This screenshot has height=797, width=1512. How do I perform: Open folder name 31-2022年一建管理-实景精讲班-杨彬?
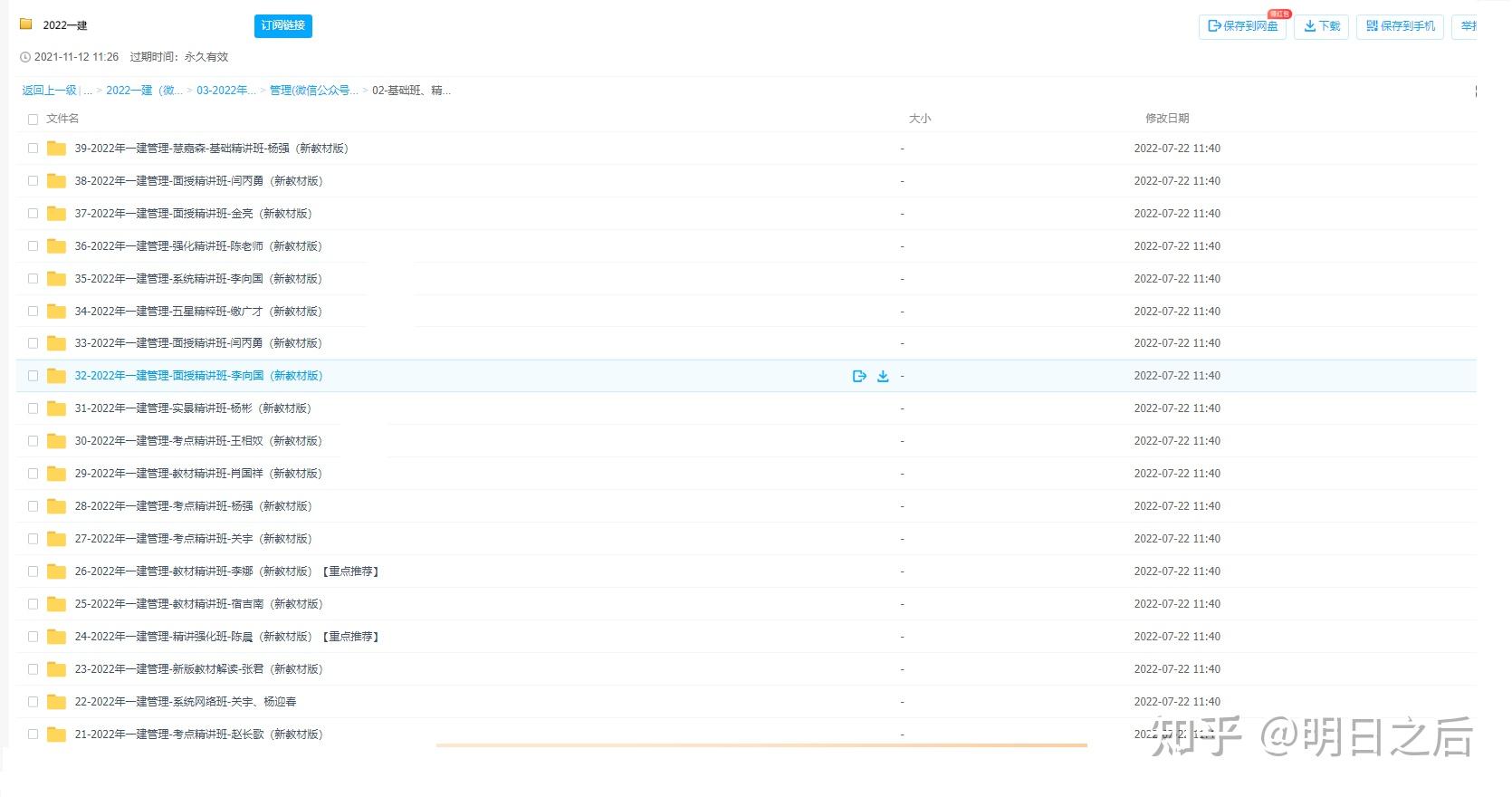(193, 408)
